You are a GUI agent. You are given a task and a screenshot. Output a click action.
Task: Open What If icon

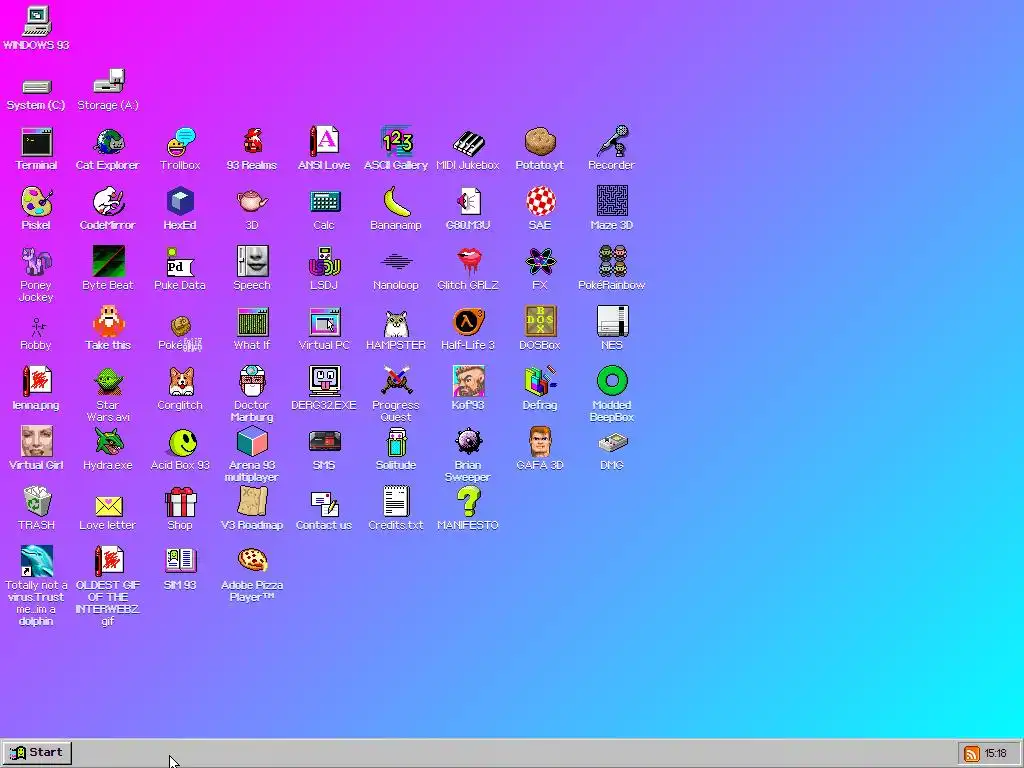click(x=253, y=322)
